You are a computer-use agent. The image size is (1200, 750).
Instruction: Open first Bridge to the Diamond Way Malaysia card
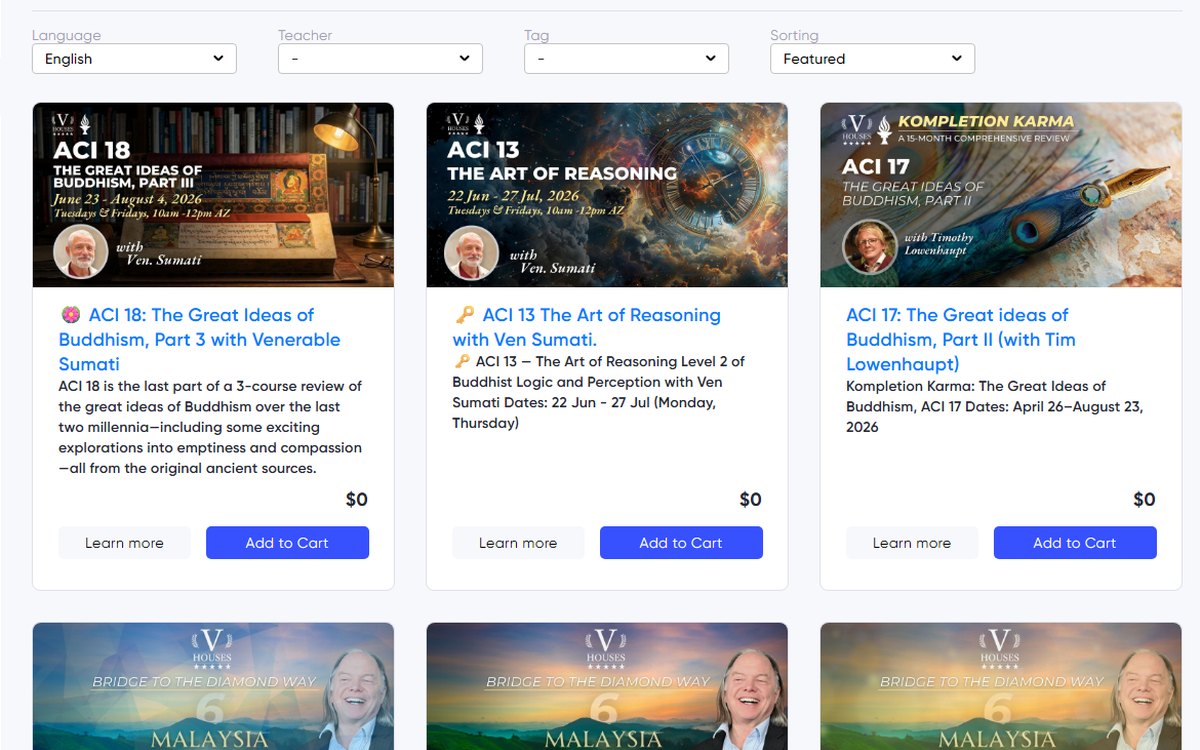[x=213, y=686]
